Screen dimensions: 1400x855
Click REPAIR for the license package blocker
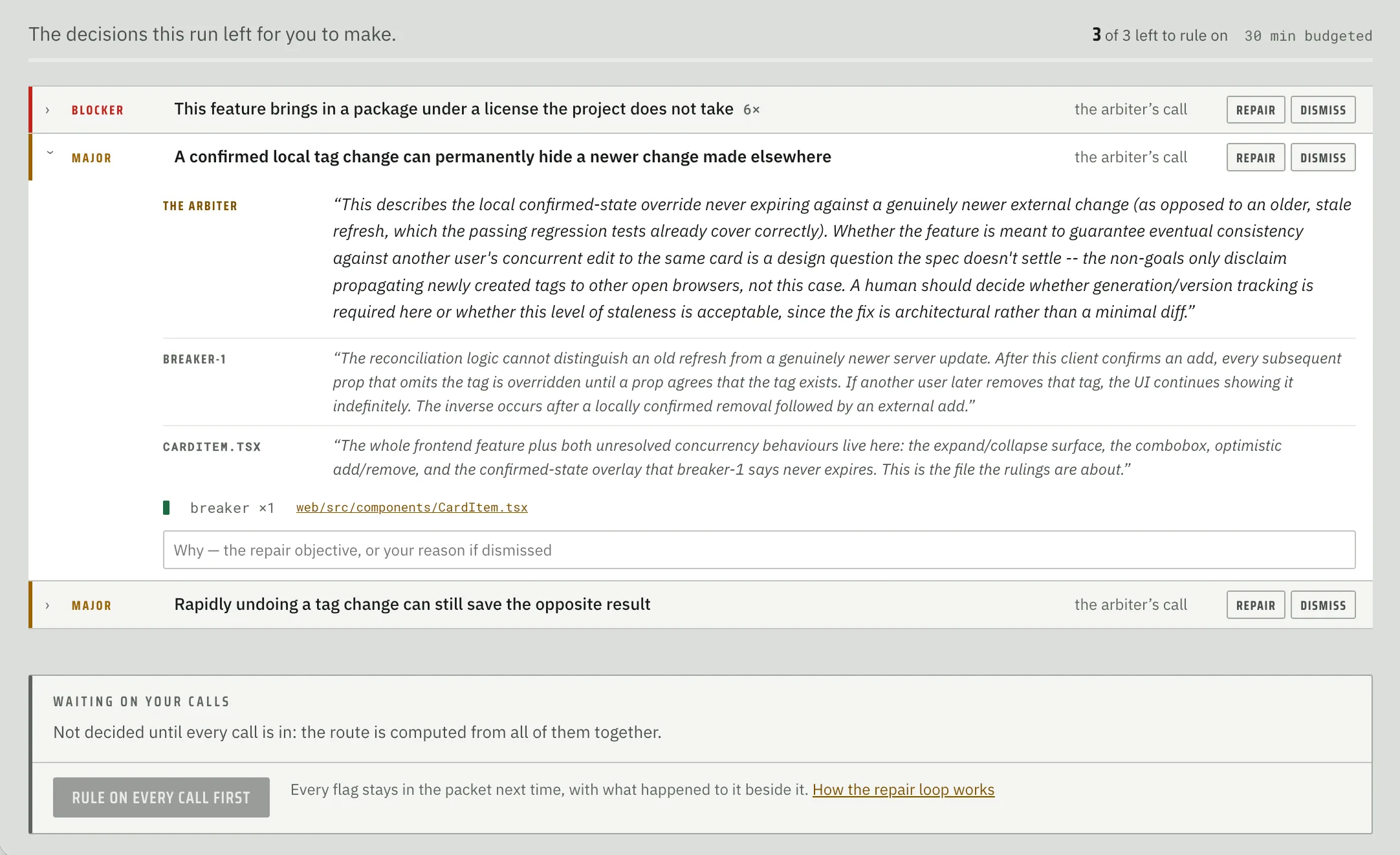[x=1256, y=110]
